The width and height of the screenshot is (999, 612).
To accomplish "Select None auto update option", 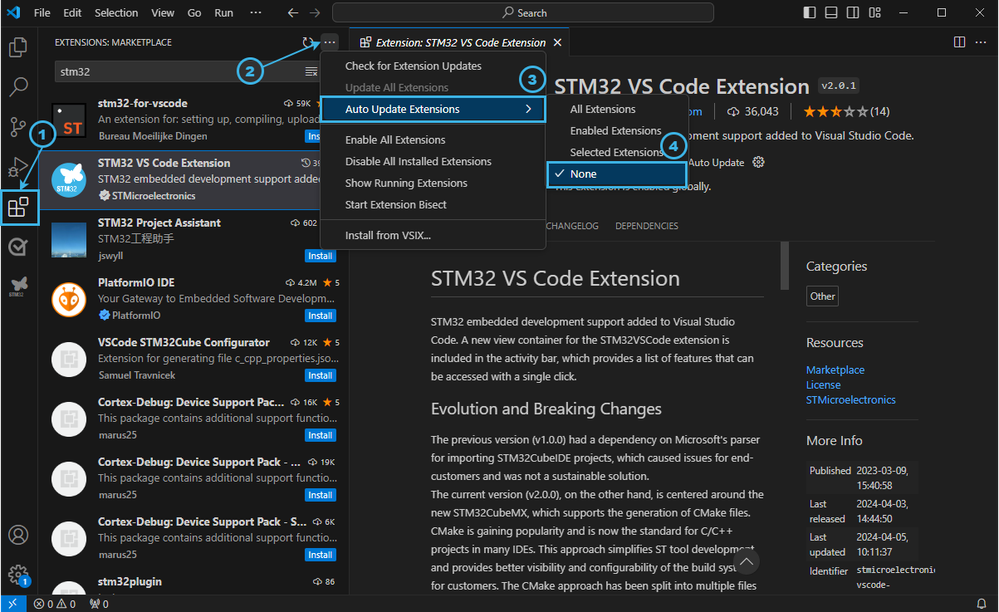I will point(583,174).
